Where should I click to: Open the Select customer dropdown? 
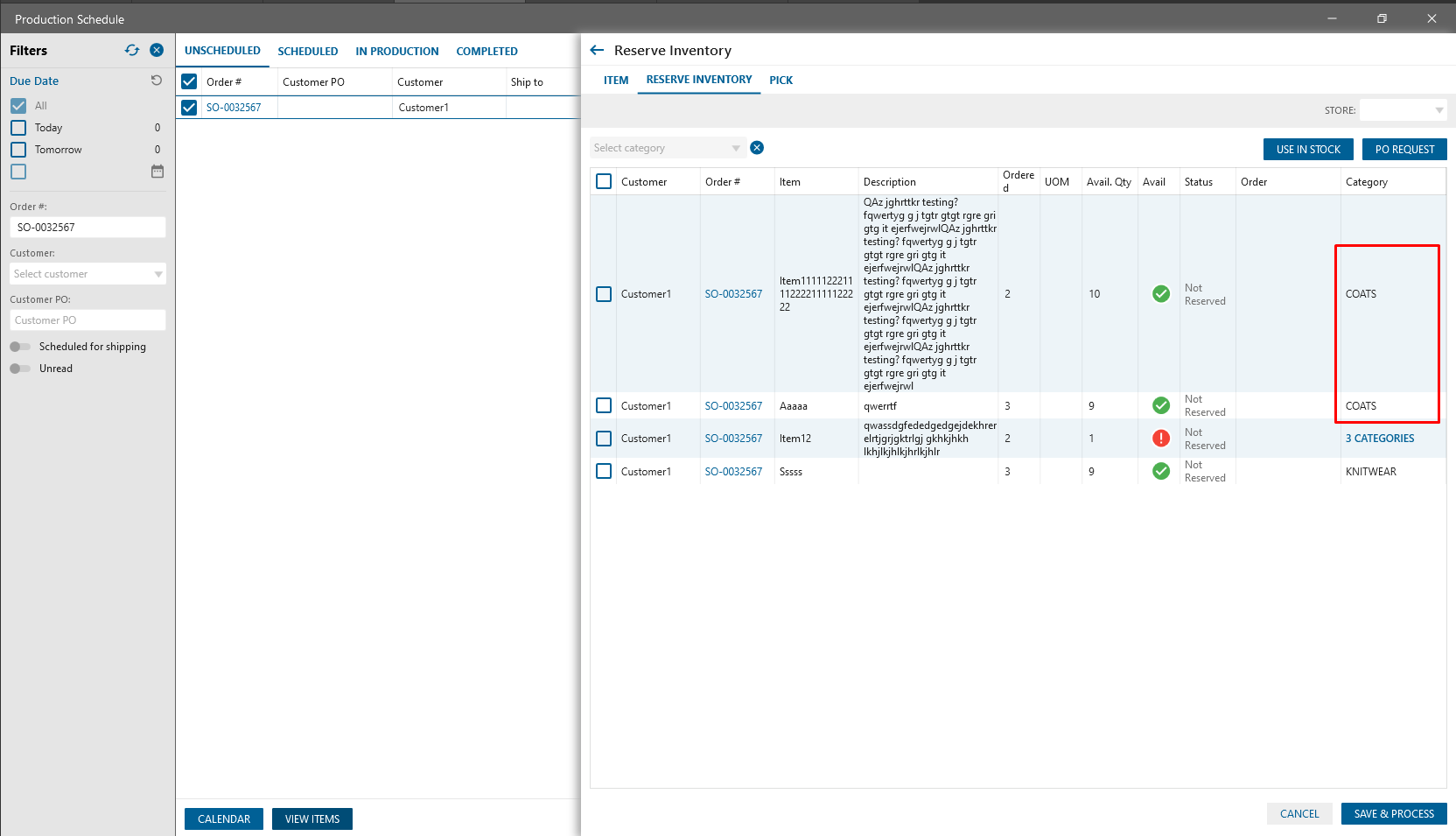point(87,274)
